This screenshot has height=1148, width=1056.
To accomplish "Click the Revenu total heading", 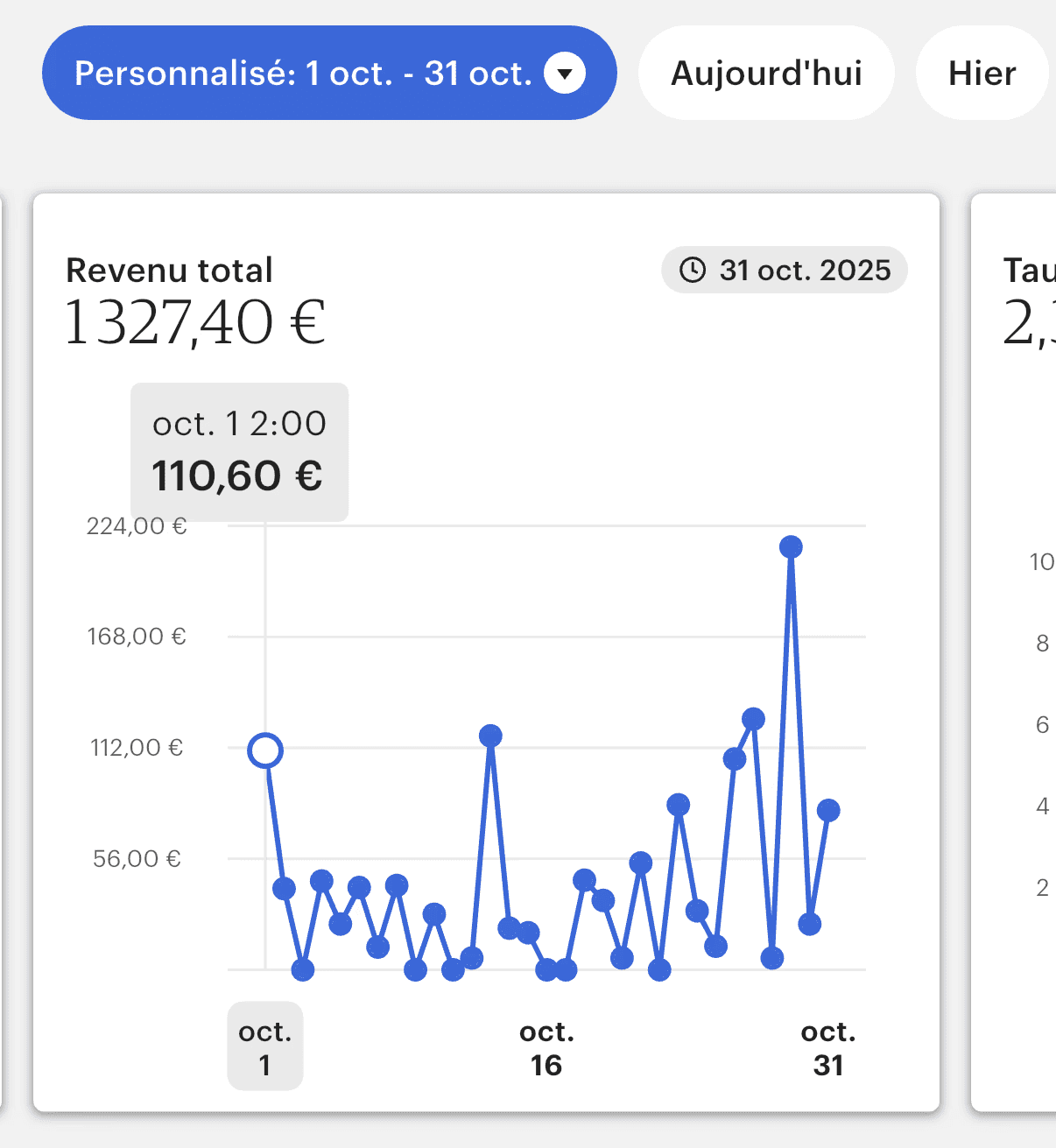I will click(170, 270).
